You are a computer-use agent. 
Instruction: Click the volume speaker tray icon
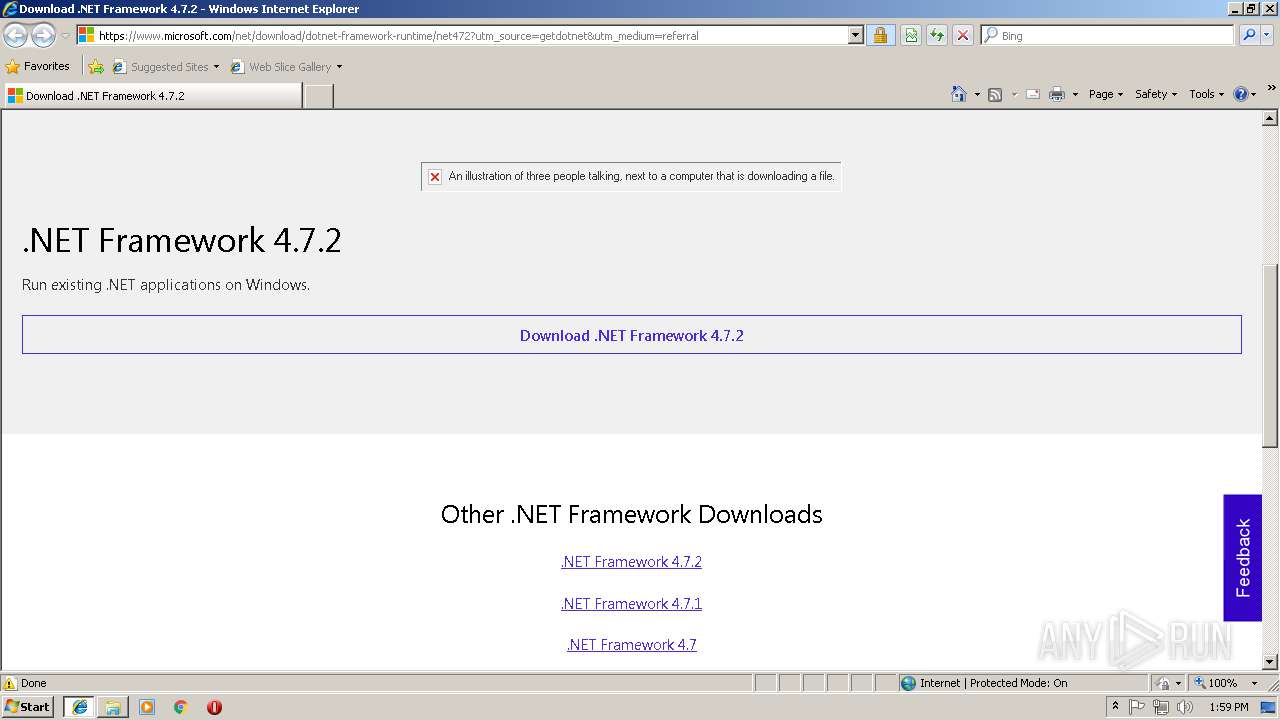(x=1184, y=707)
